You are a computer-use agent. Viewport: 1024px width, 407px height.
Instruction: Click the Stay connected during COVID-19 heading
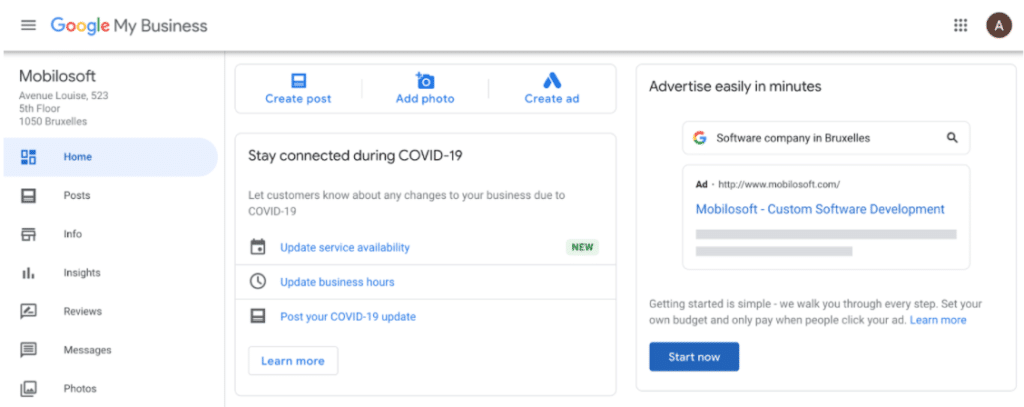(x=355, y=156)
